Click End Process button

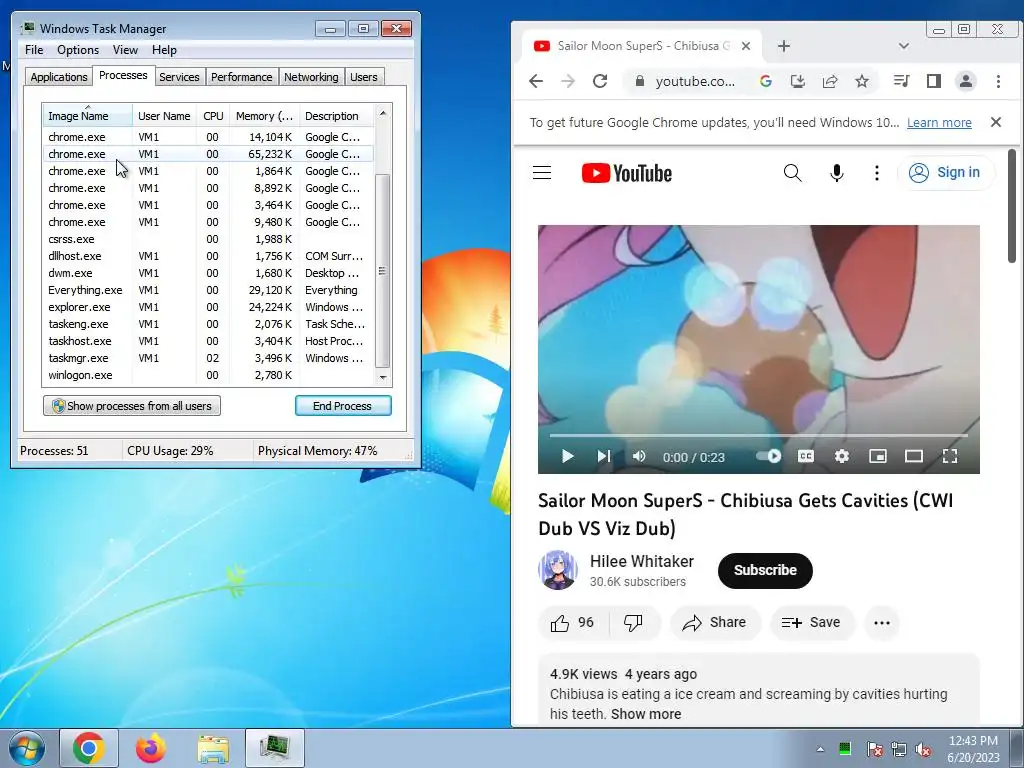point(343,406)
